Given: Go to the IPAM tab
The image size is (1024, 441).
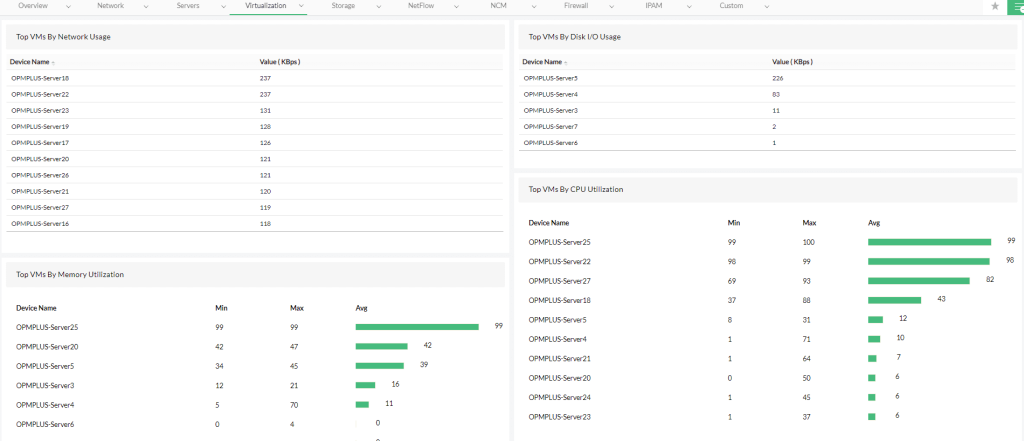Looking at the screenshot, I should [653, 6].
